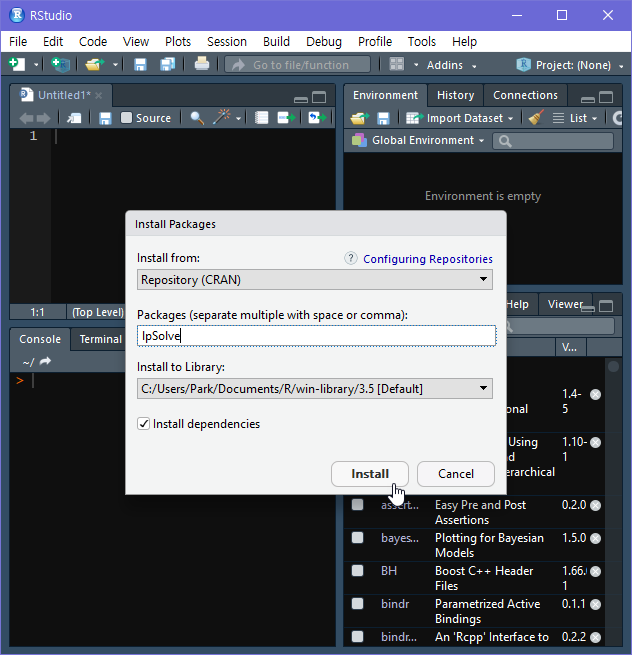This screenshot has width=632, height=655.
Task: Click the Cancel button
Action: click(456, 474)
